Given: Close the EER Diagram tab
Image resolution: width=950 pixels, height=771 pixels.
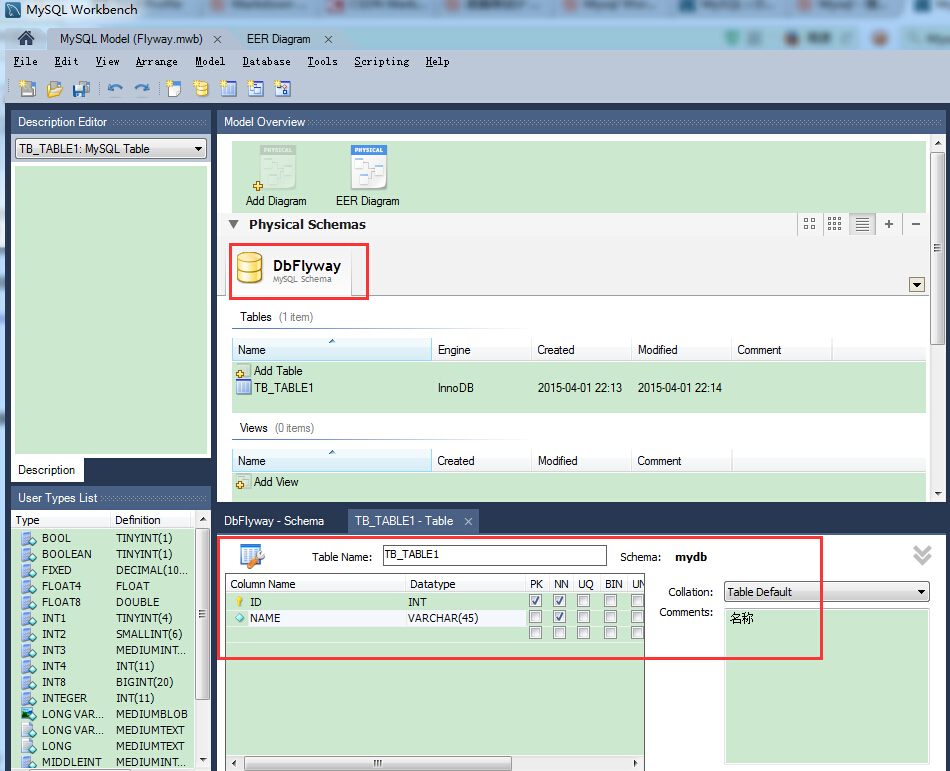Looking at the screenshot, I should click(328, 39).
